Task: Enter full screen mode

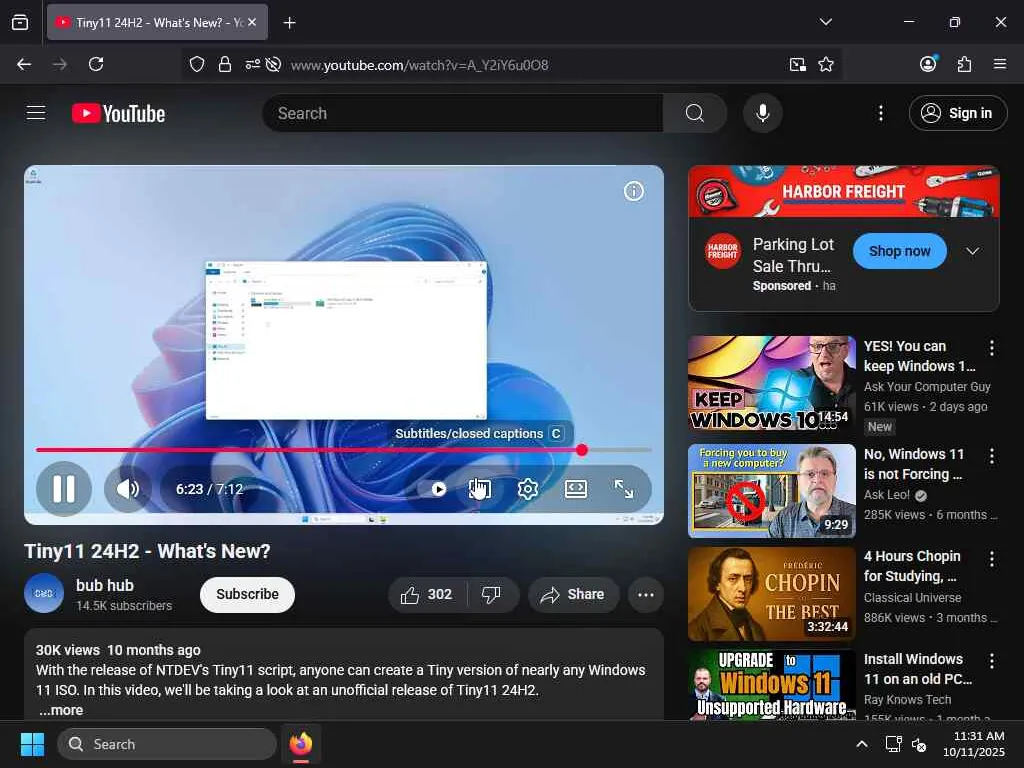Action: (x=624, y=489)
